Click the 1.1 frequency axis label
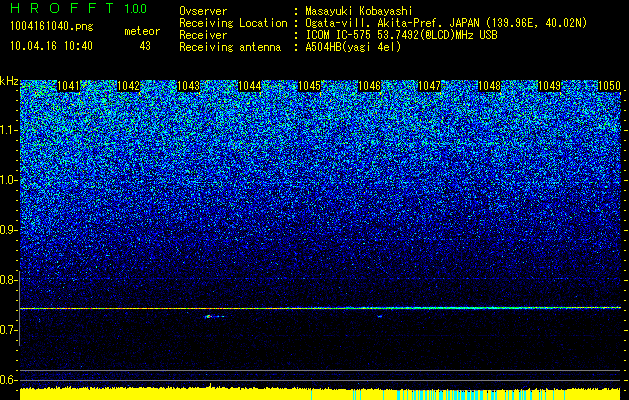The height and width of the screenshot is (400, 629). tap(8, 130)
